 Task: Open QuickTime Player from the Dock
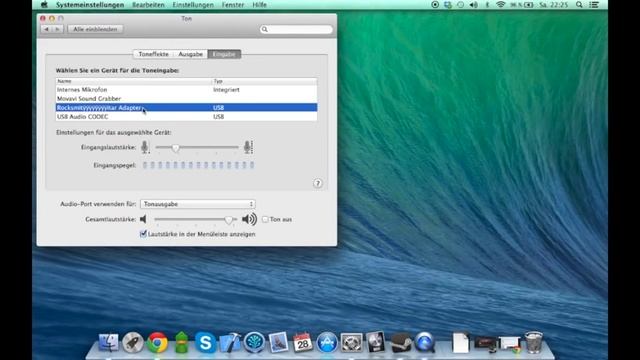click(x=424, y=342)
